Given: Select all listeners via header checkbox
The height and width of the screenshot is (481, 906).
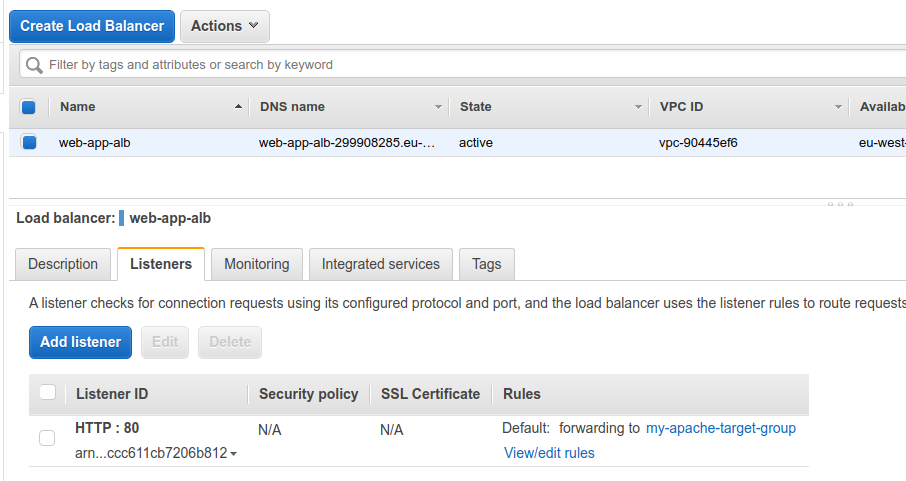Looking at the screenshot, I should pos(47,393).
